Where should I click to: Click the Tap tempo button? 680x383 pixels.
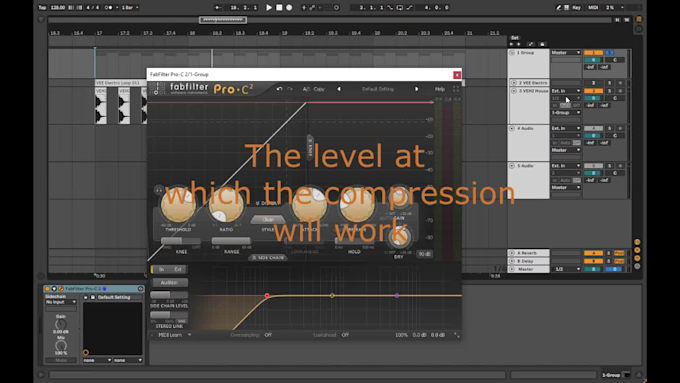[x=42, y=7]
